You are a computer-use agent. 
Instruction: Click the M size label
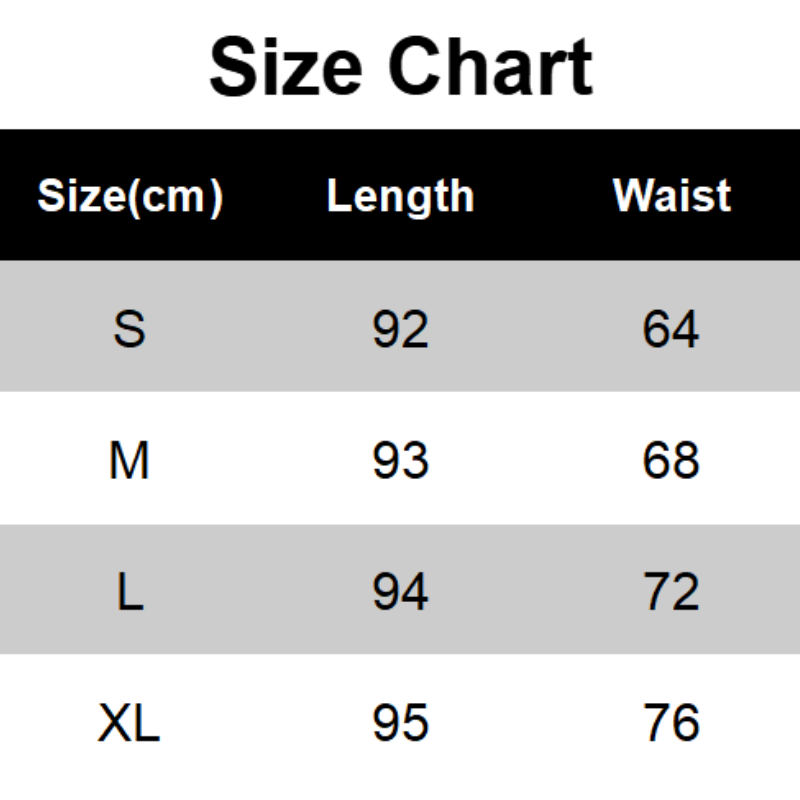coord(129,460)
